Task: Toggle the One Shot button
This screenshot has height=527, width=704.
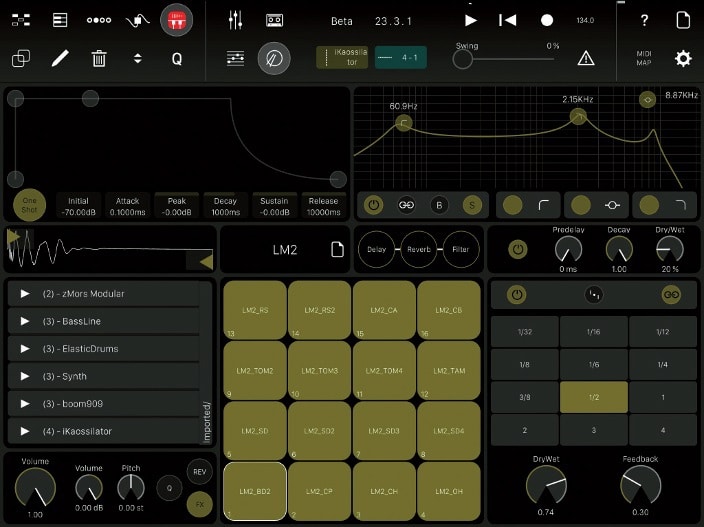Action: (29, 205)
